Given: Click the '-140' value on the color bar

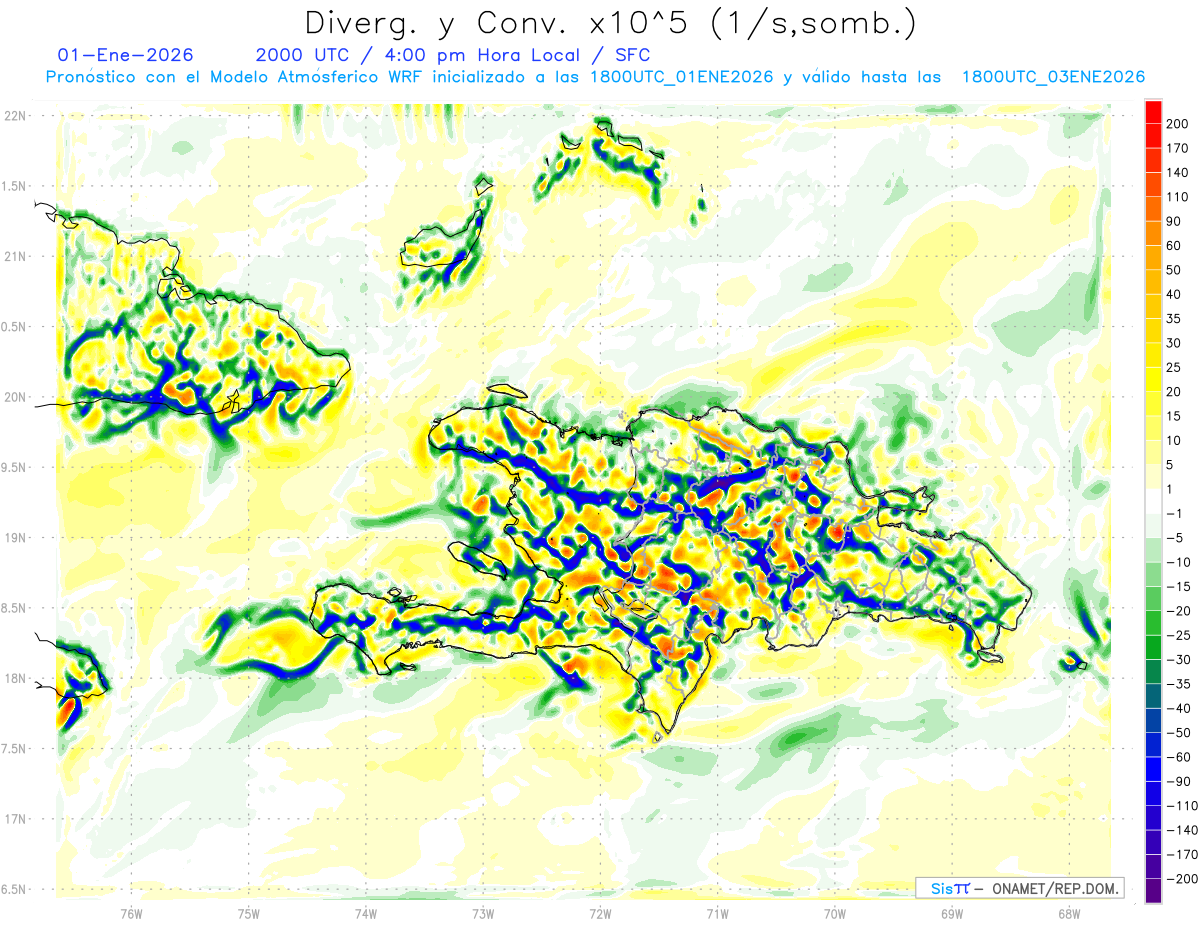Looking at the screenshot, I should point(1182,830).
